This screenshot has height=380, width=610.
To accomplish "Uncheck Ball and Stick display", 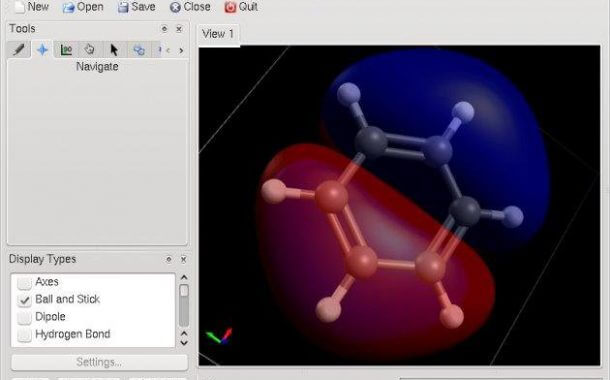I will tap(25, 300).
